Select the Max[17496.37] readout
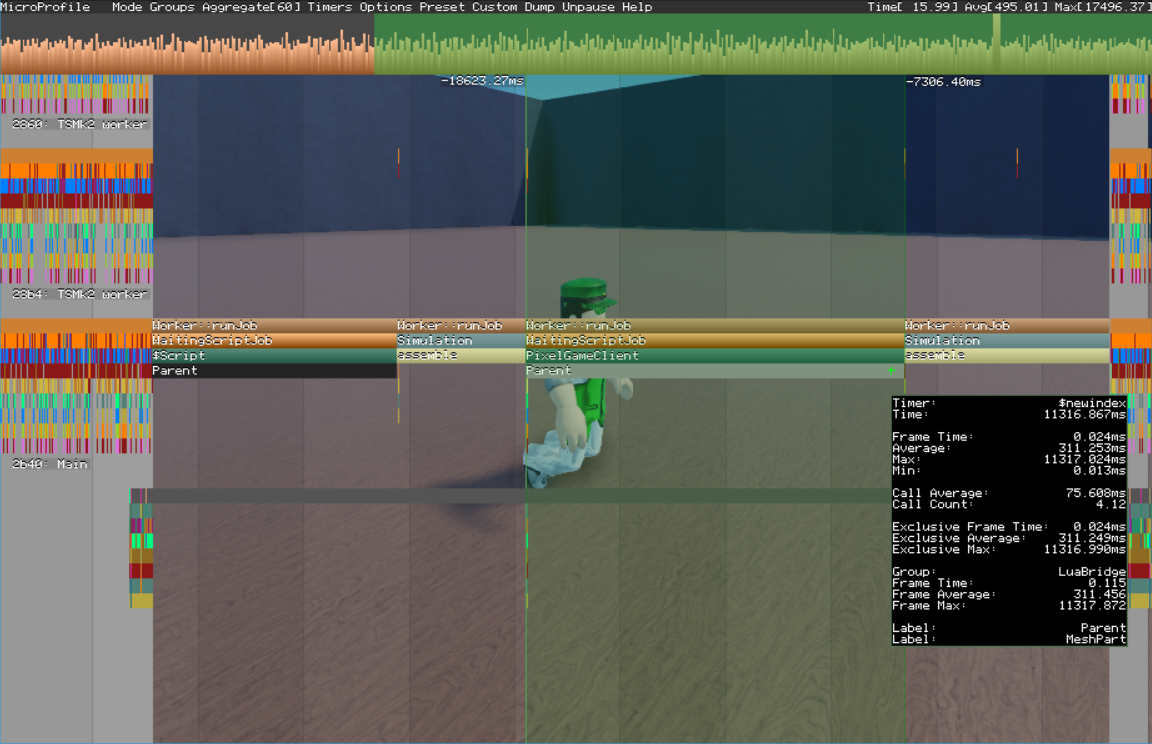This screenshot has width=1152, height=744. (x=1102, y=7)
